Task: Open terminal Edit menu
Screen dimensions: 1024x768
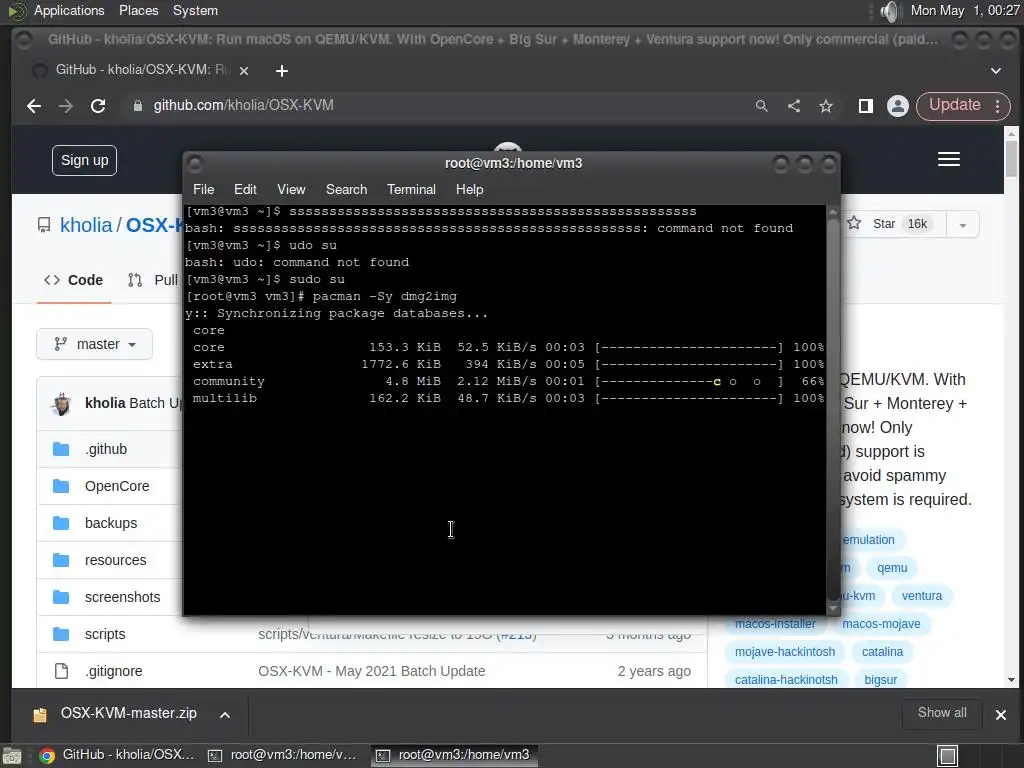Action: (245, 189)
